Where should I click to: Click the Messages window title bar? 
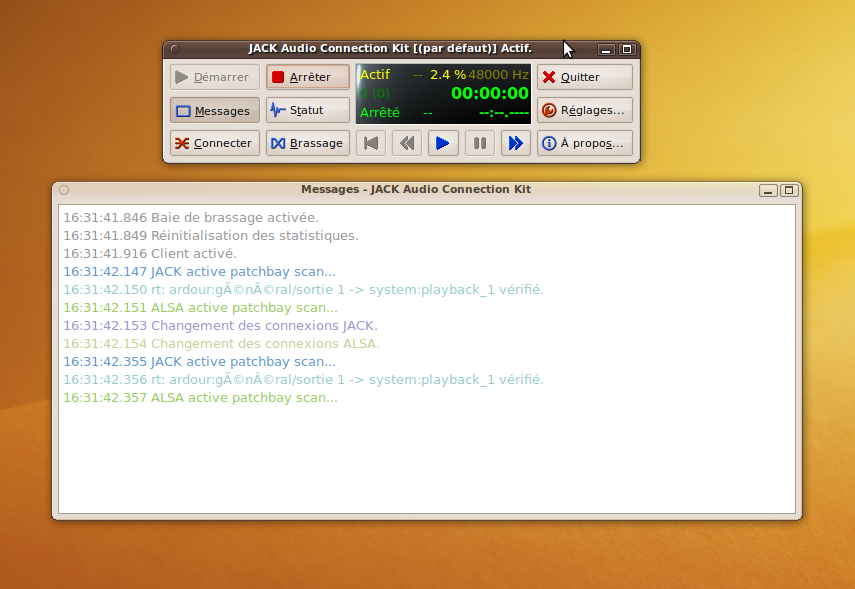416,190
